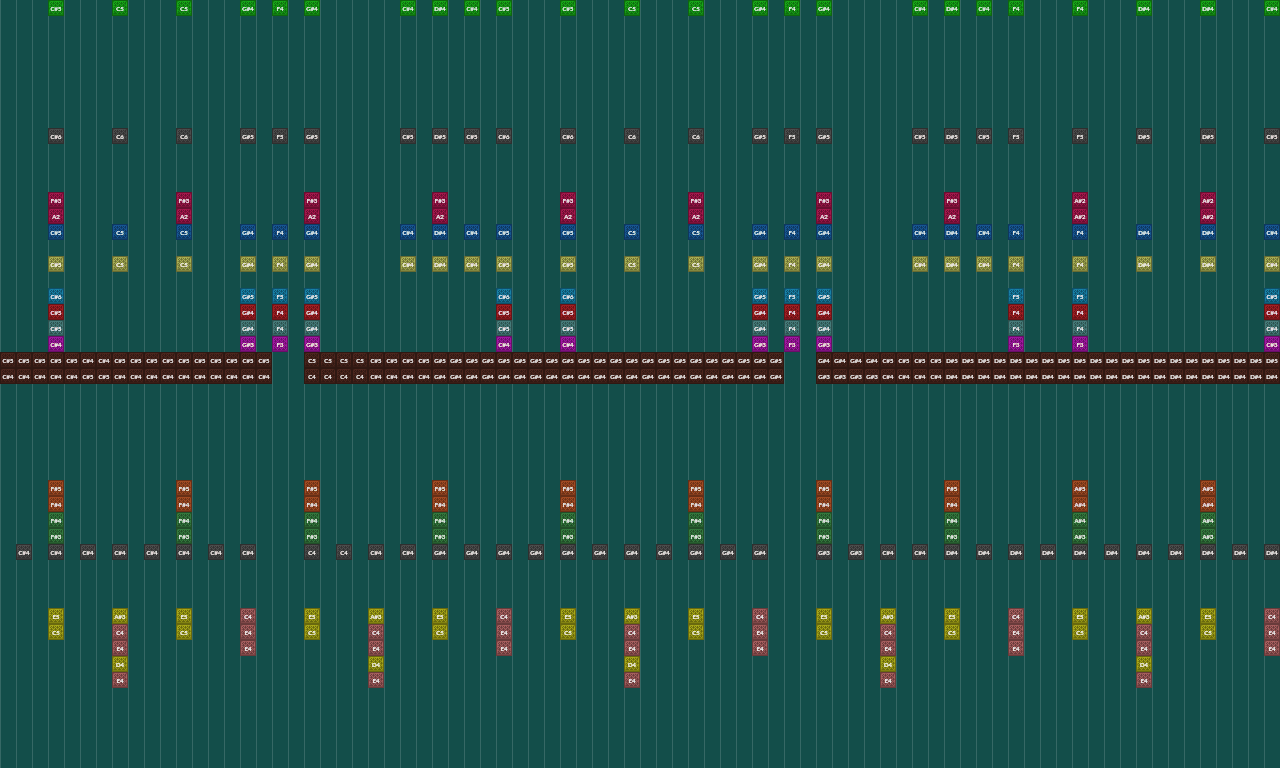
Task: Select the leftmost C5 in the upper brown row
Action: coord(312,360)
